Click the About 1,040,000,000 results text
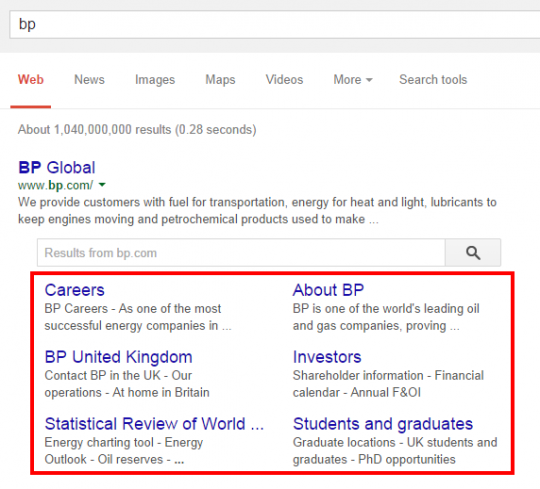This screenshot has width=540, height=489. (137, 130)
